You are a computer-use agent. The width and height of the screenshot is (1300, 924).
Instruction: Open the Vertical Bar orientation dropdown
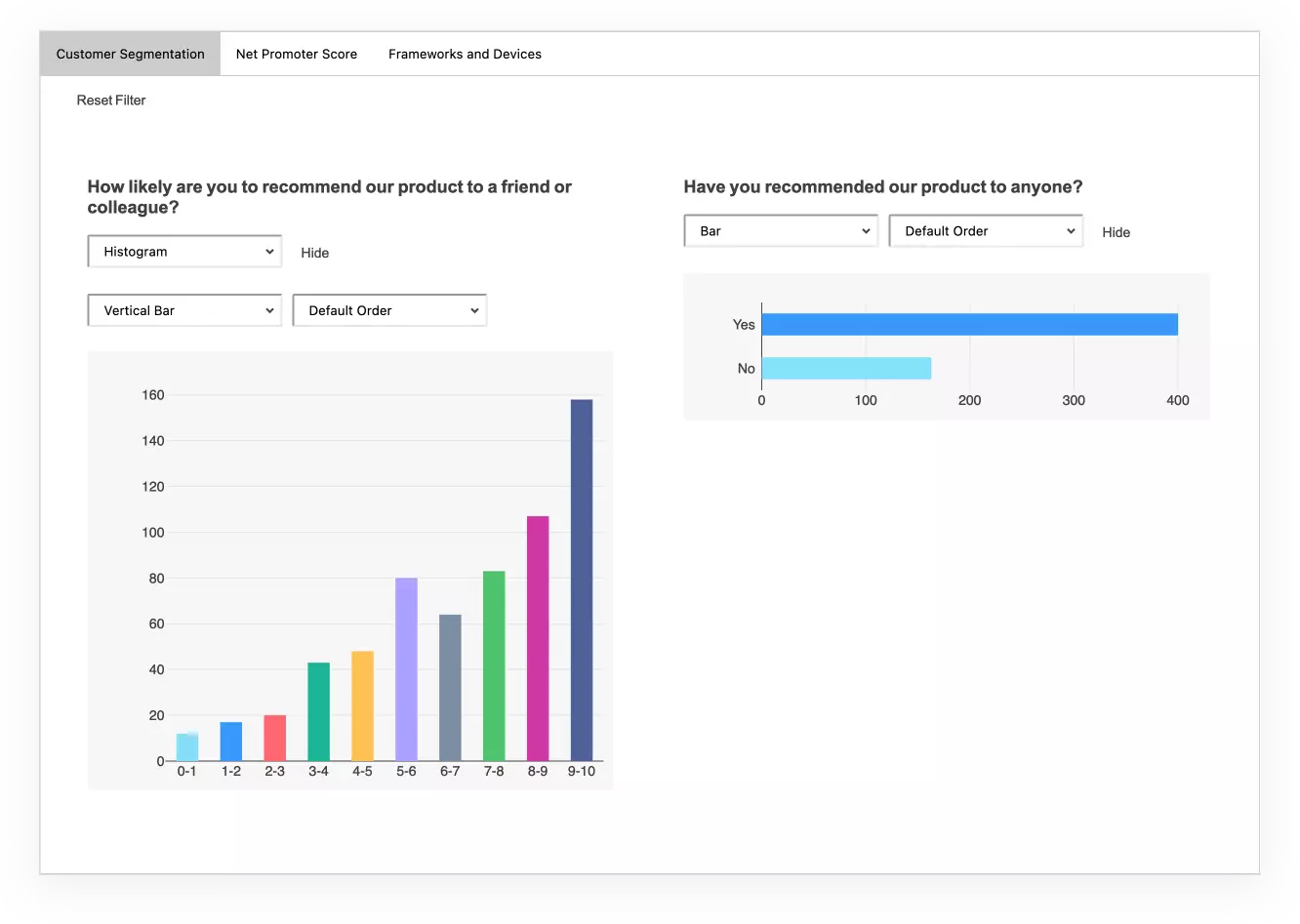tap(183, 309)
